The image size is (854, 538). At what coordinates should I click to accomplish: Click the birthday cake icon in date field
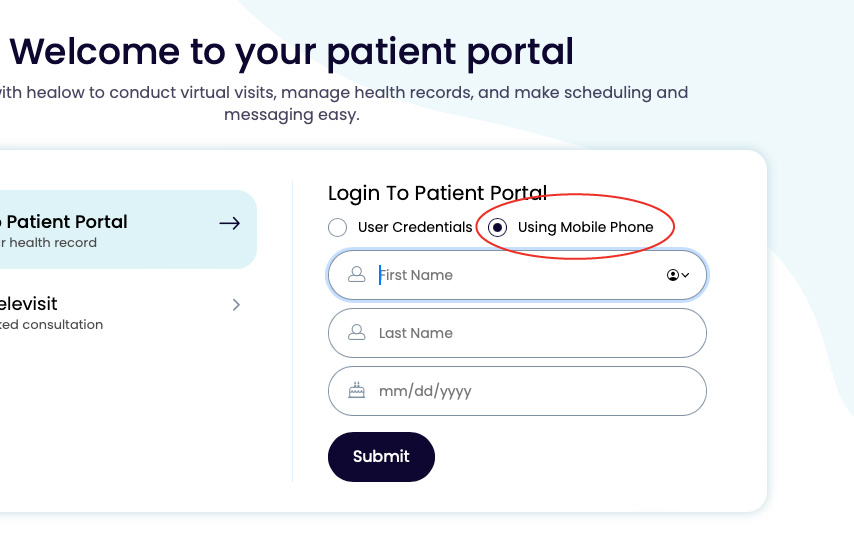[x=357, y=390]
